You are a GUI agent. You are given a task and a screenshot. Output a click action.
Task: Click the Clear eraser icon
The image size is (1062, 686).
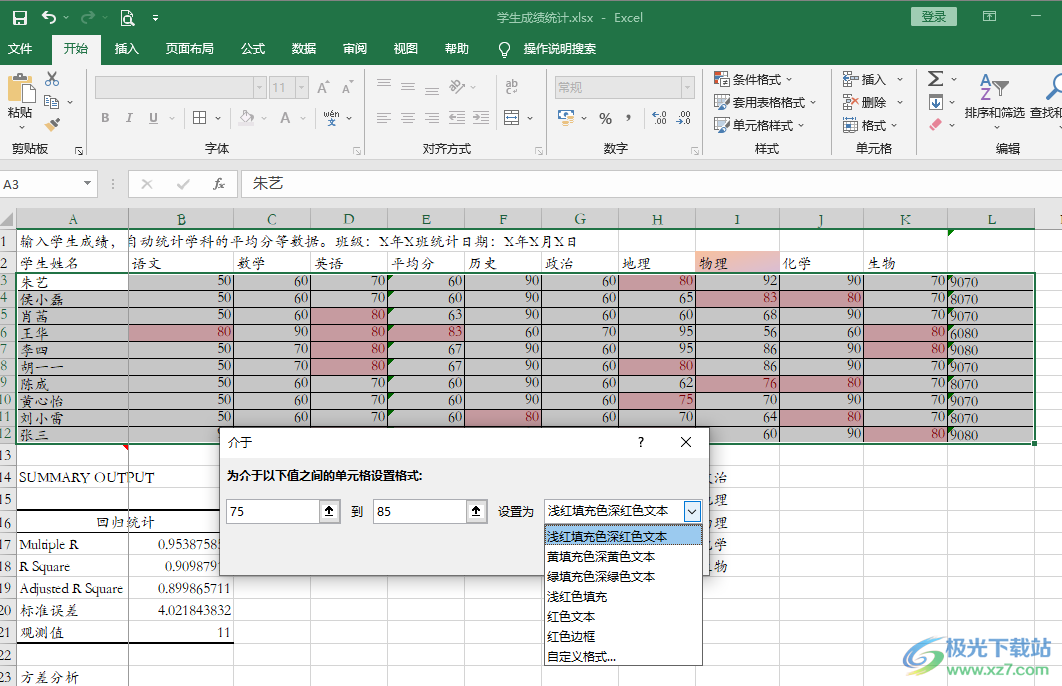[935, 125]
